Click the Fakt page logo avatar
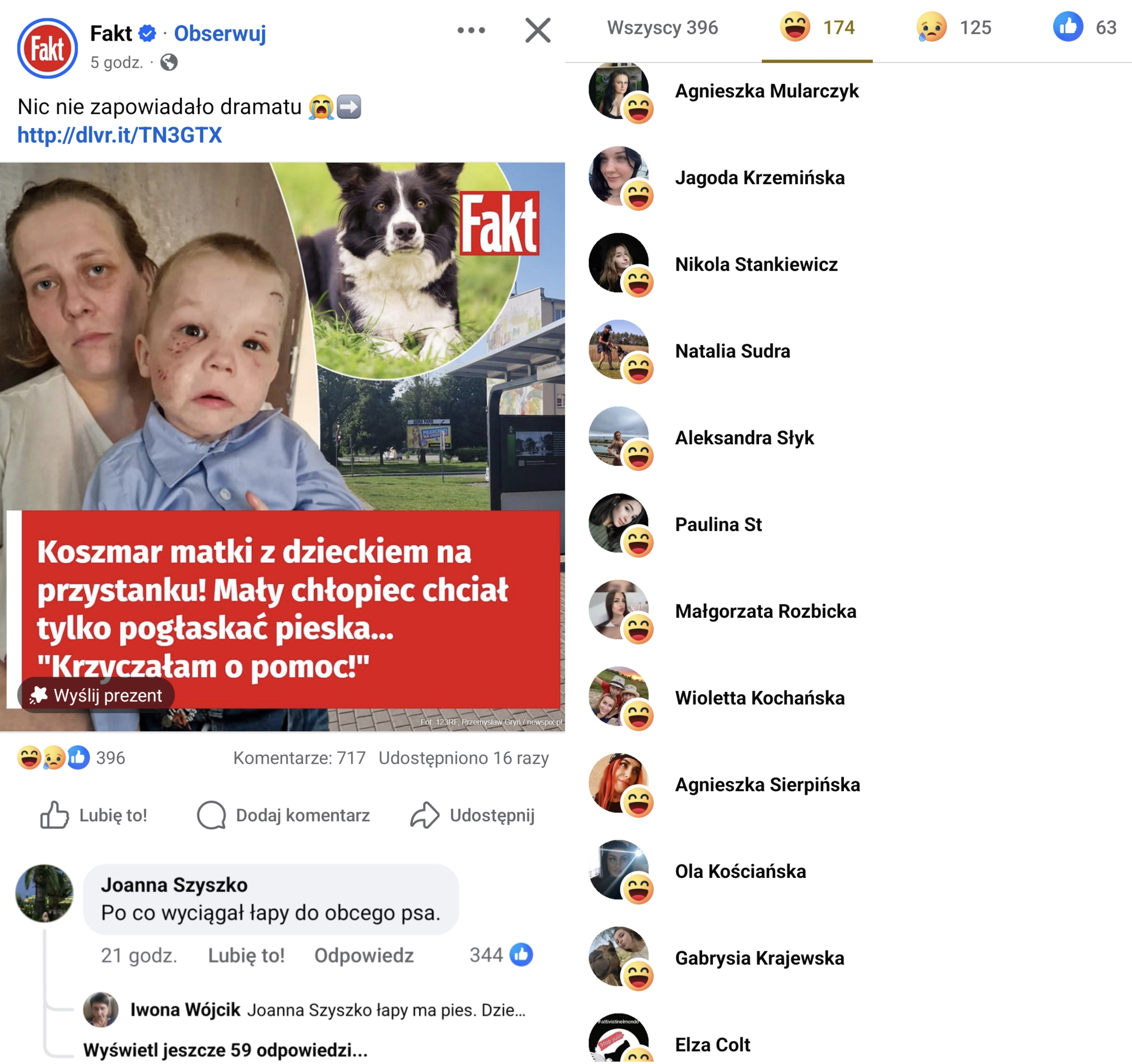 (x=47, y=48)
